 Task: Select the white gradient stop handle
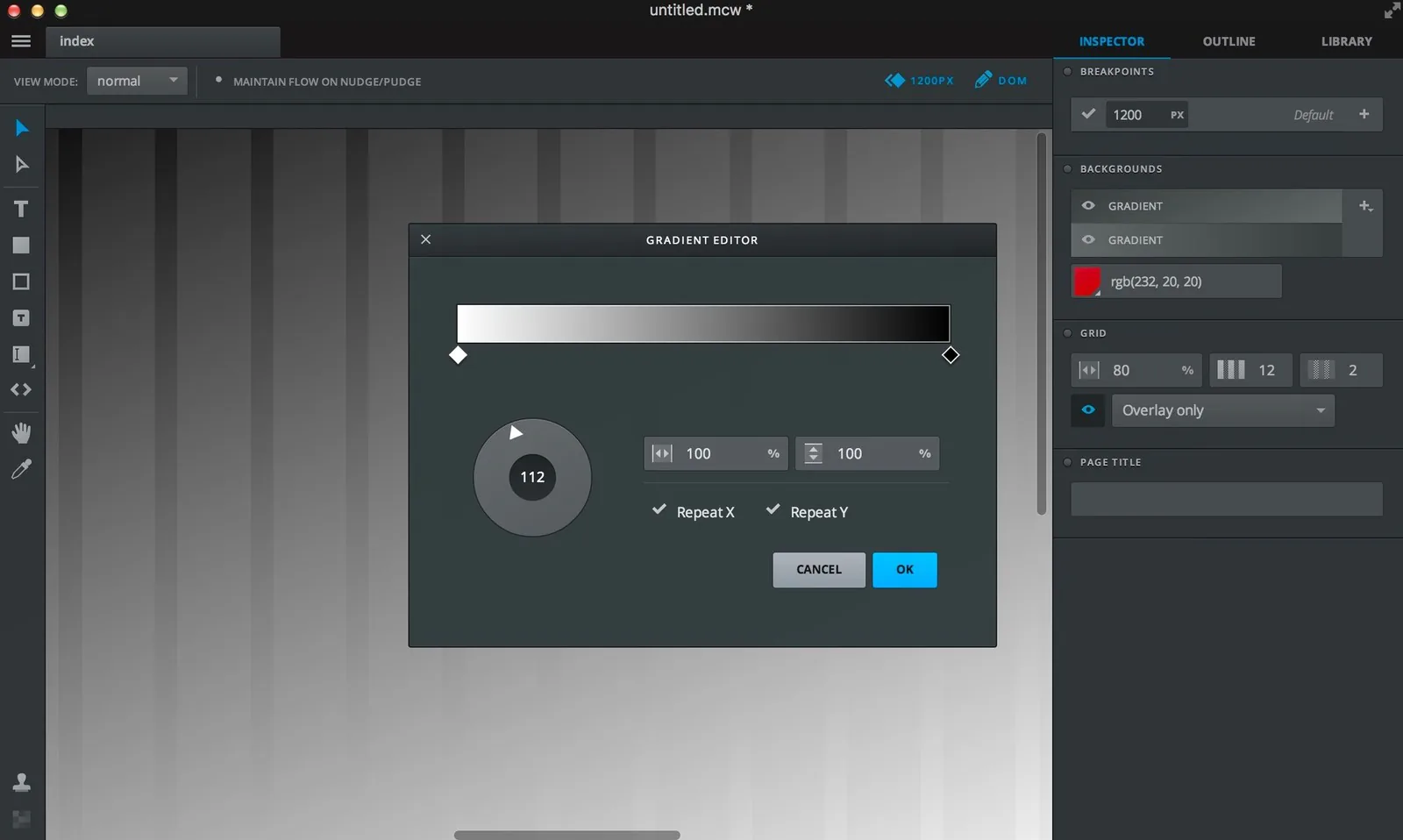458,355
